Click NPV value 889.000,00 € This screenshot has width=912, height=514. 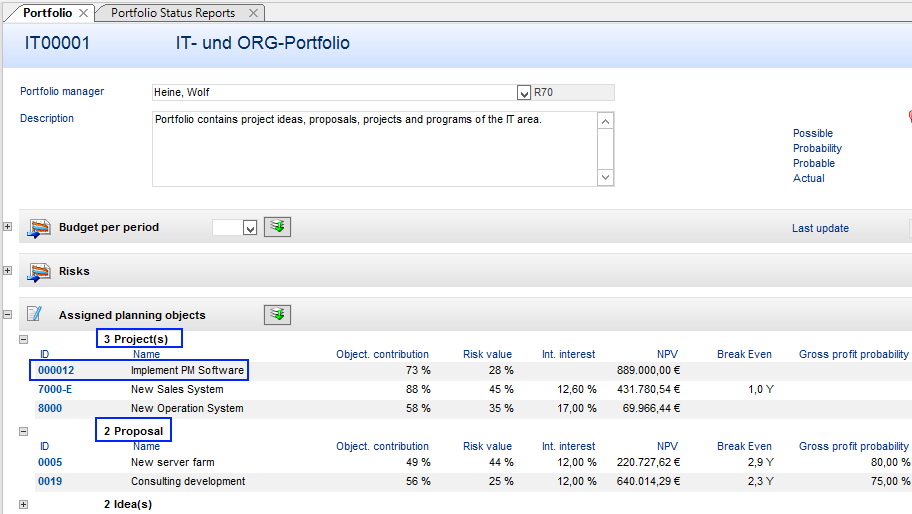(x=649, y=370)
